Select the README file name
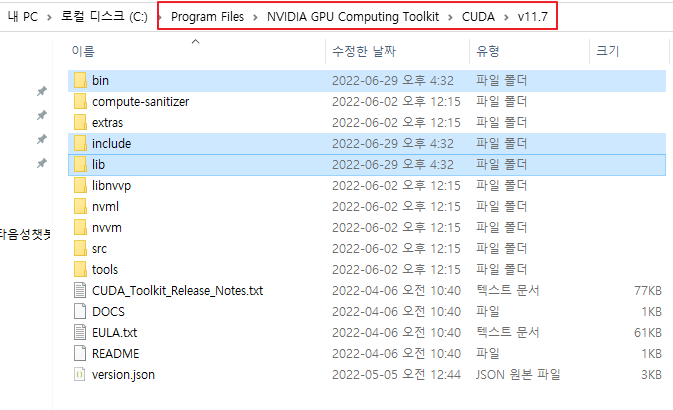673x410 pixels. pyautogui.click(x=115, y=354)
